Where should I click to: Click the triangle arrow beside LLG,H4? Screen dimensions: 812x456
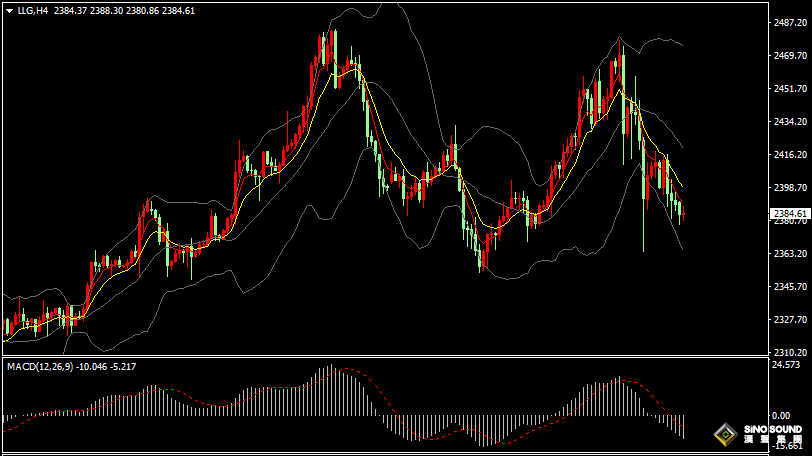(9, 10)
